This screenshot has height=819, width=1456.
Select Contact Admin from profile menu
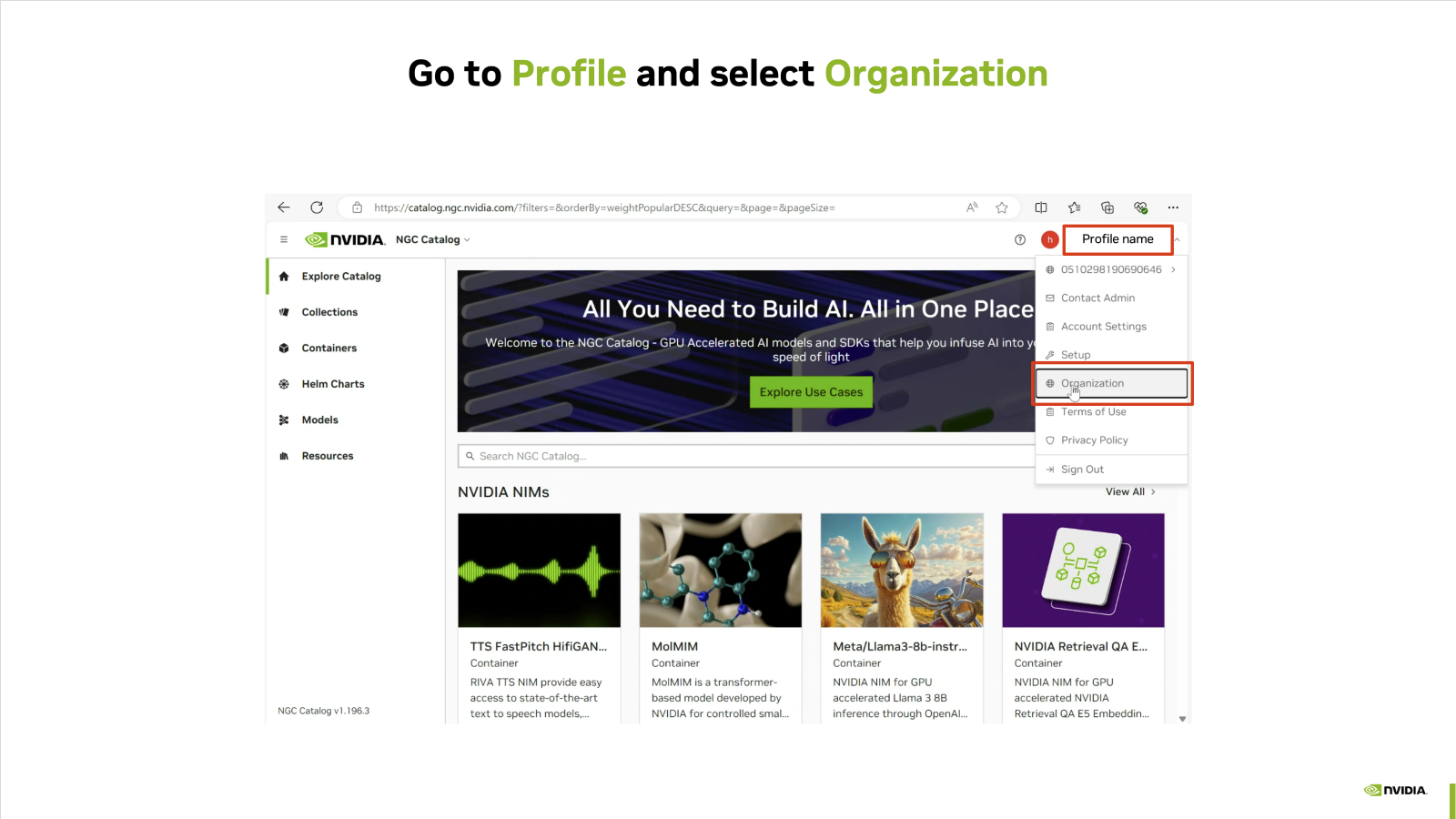click(1111, 298)
